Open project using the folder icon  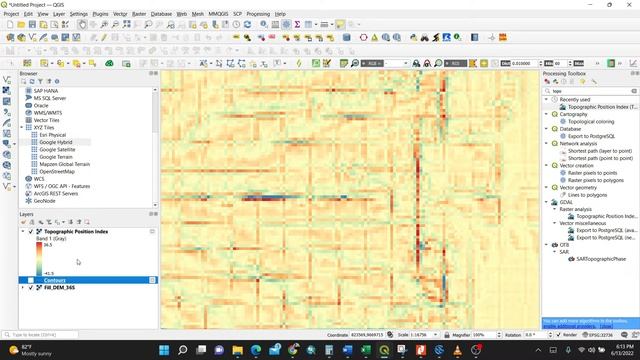tap(21, 24)
